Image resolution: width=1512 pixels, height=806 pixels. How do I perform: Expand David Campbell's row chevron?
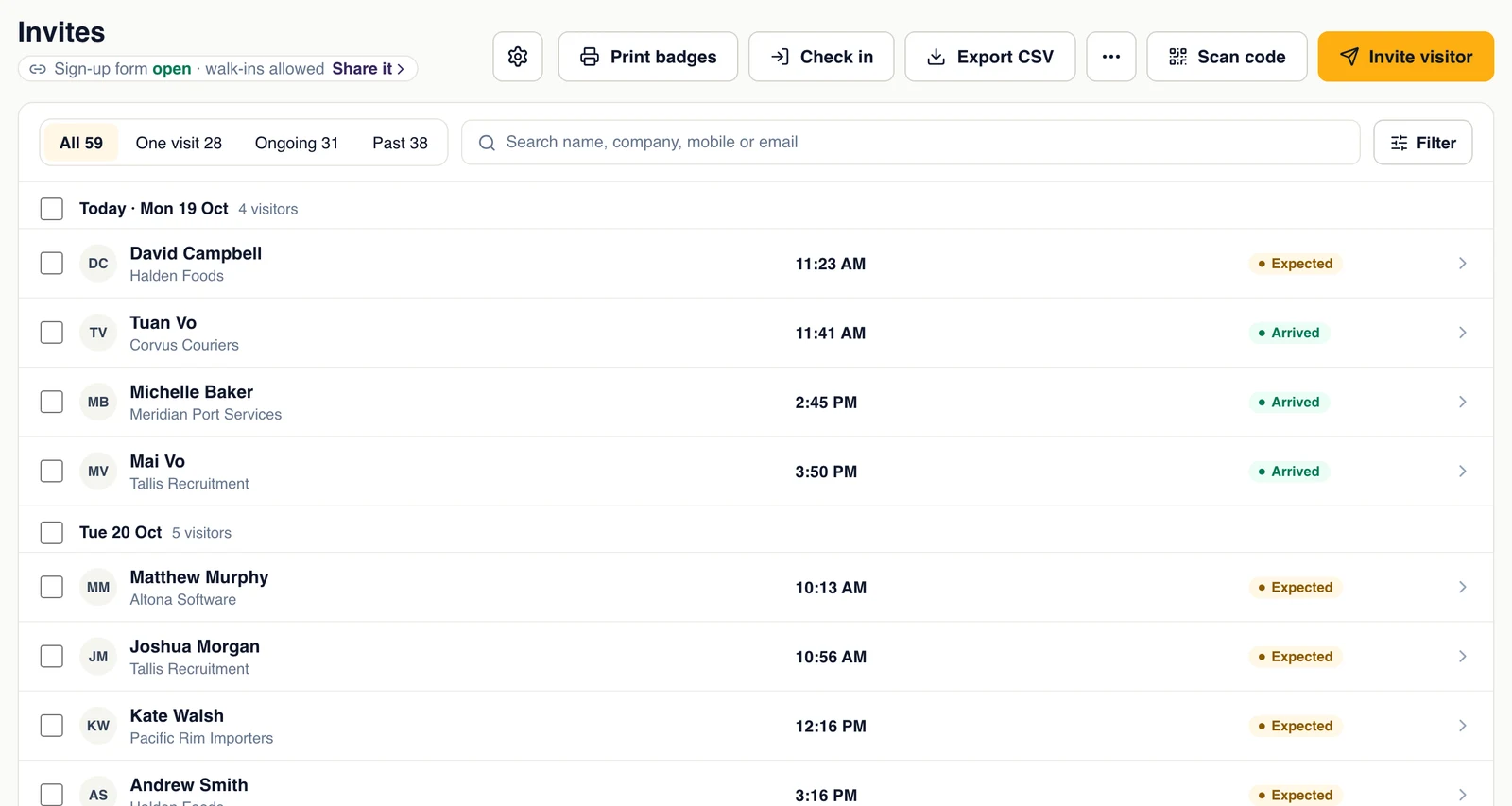(x=1462, y=264)
